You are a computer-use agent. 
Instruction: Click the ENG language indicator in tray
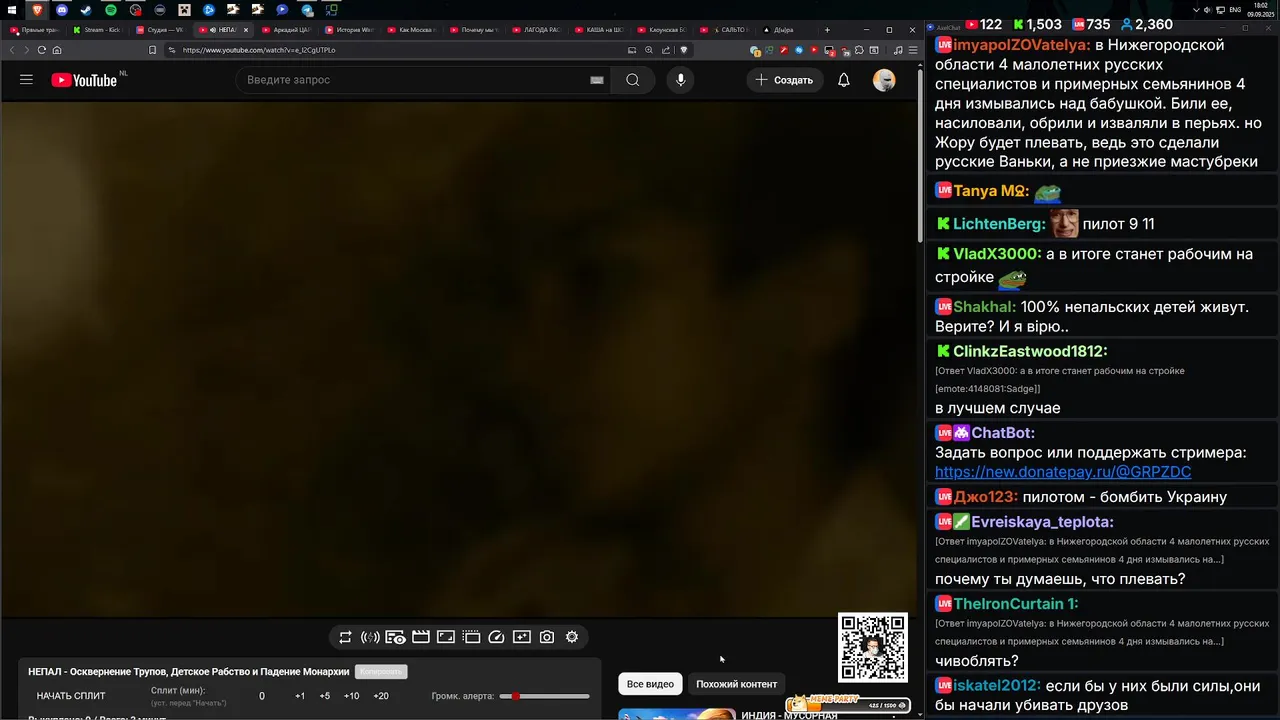pyautogui.click(x=1235, y=10)
